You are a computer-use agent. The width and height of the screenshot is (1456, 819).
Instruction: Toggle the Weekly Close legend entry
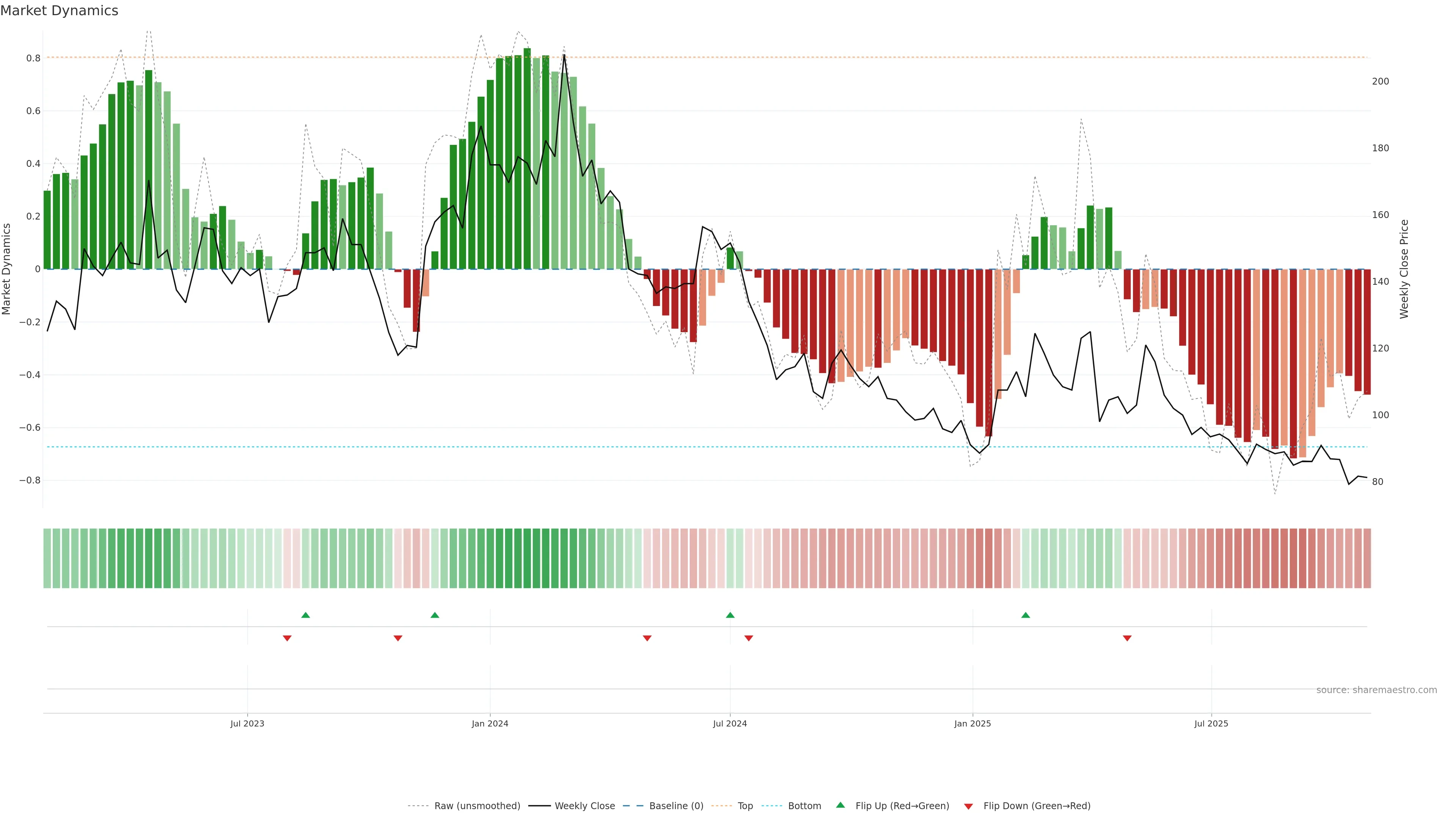click(x=584, y=806)
